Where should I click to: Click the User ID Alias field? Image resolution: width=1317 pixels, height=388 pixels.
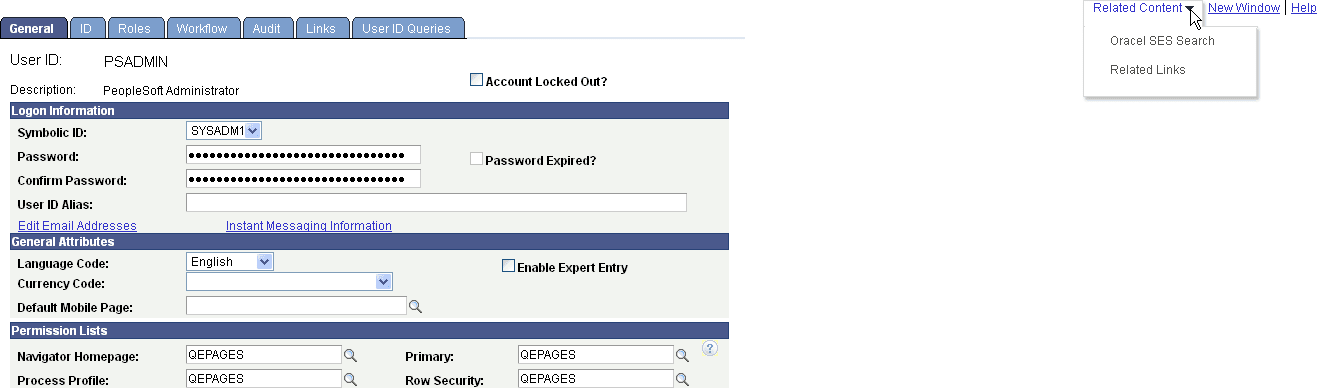(436, 203)
